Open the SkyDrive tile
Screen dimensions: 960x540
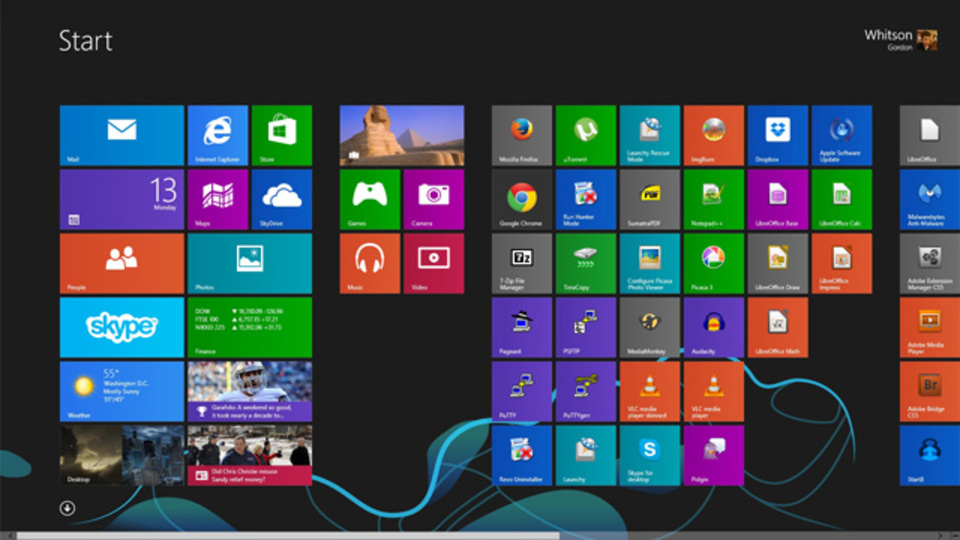(281, 199)
